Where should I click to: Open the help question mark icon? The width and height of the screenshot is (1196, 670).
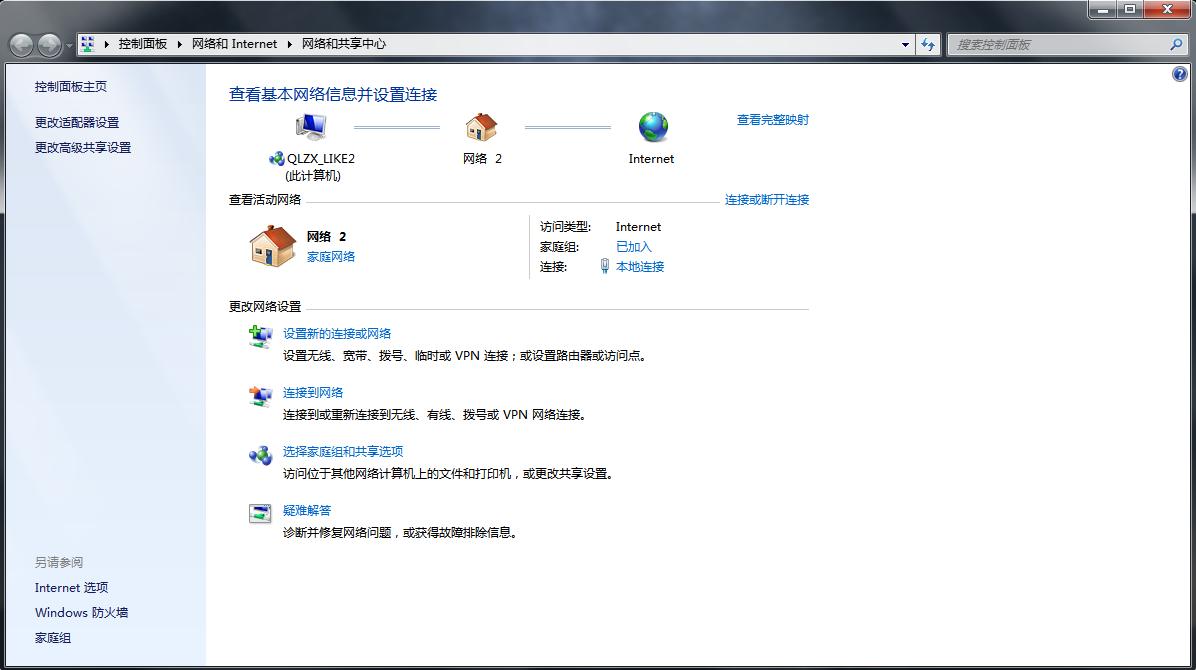point(1182,73)
